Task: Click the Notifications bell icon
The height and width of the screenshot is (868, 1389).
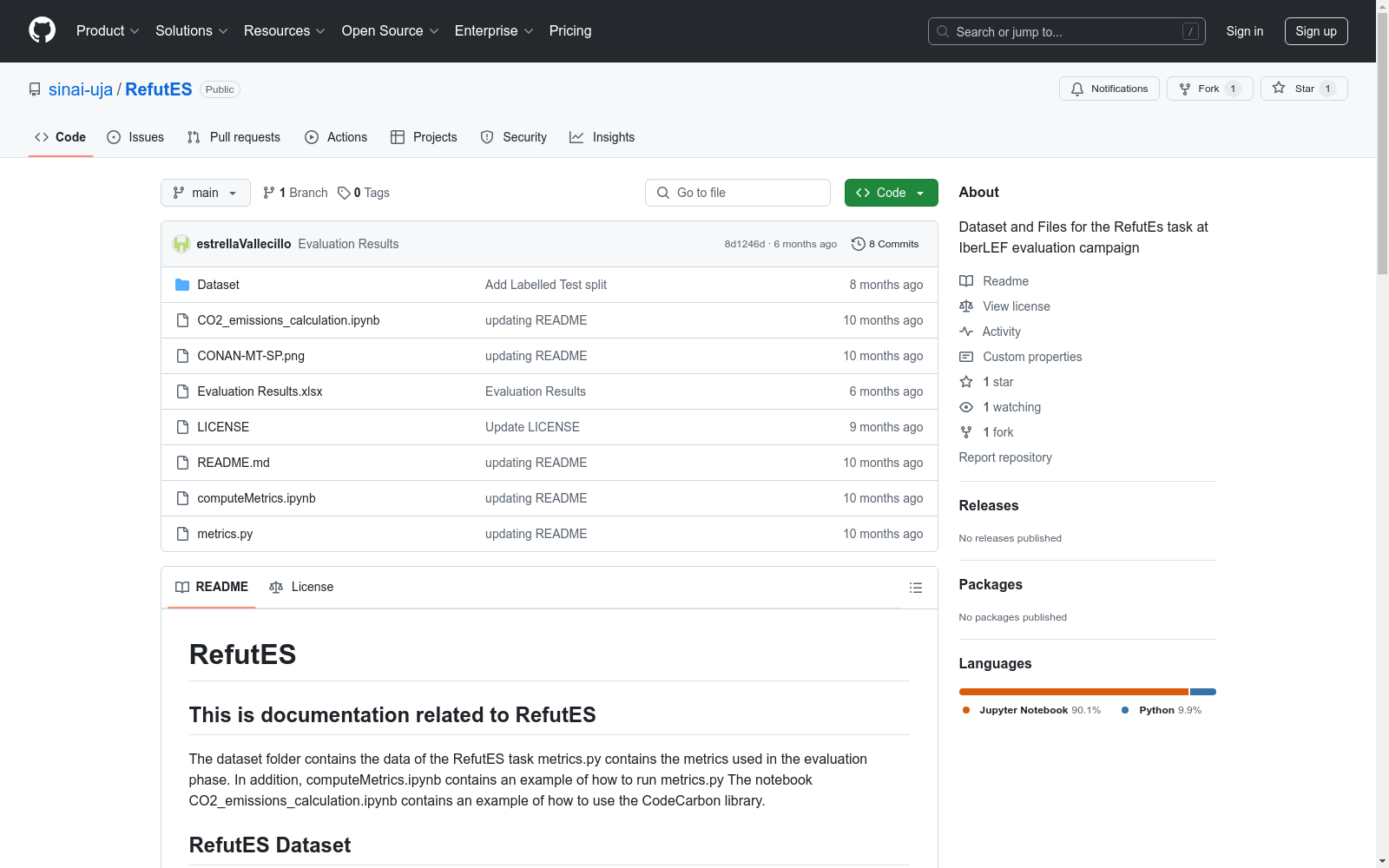Action: coord(1077,89)
